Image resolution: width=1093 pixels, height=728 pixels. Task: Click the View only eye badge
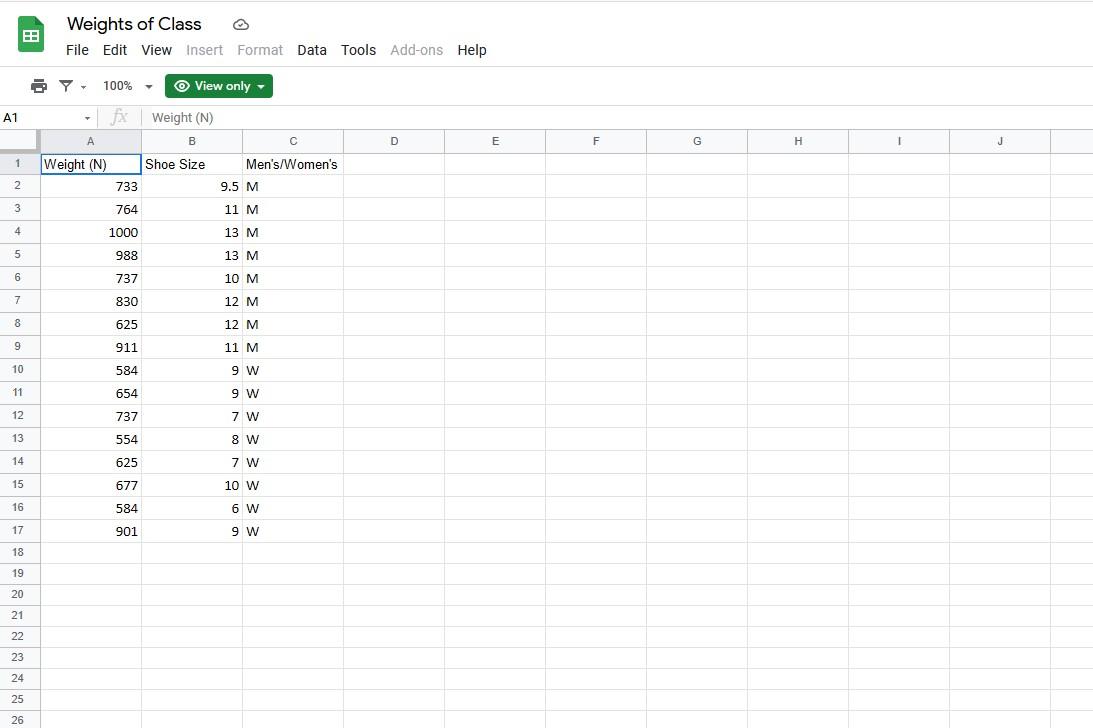click(x=182, y=86)
